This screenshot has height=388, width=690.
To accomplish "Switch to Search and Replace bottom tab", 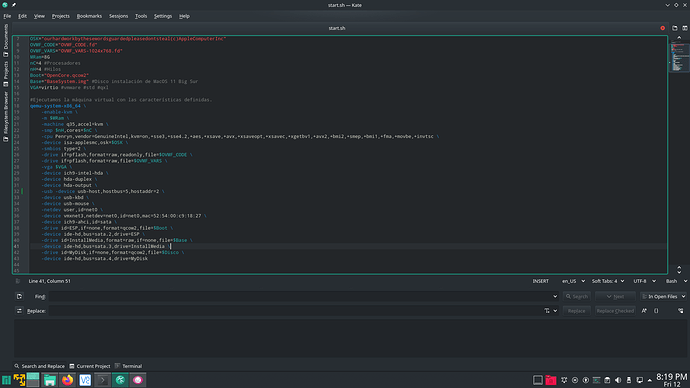I will point(39,366).
